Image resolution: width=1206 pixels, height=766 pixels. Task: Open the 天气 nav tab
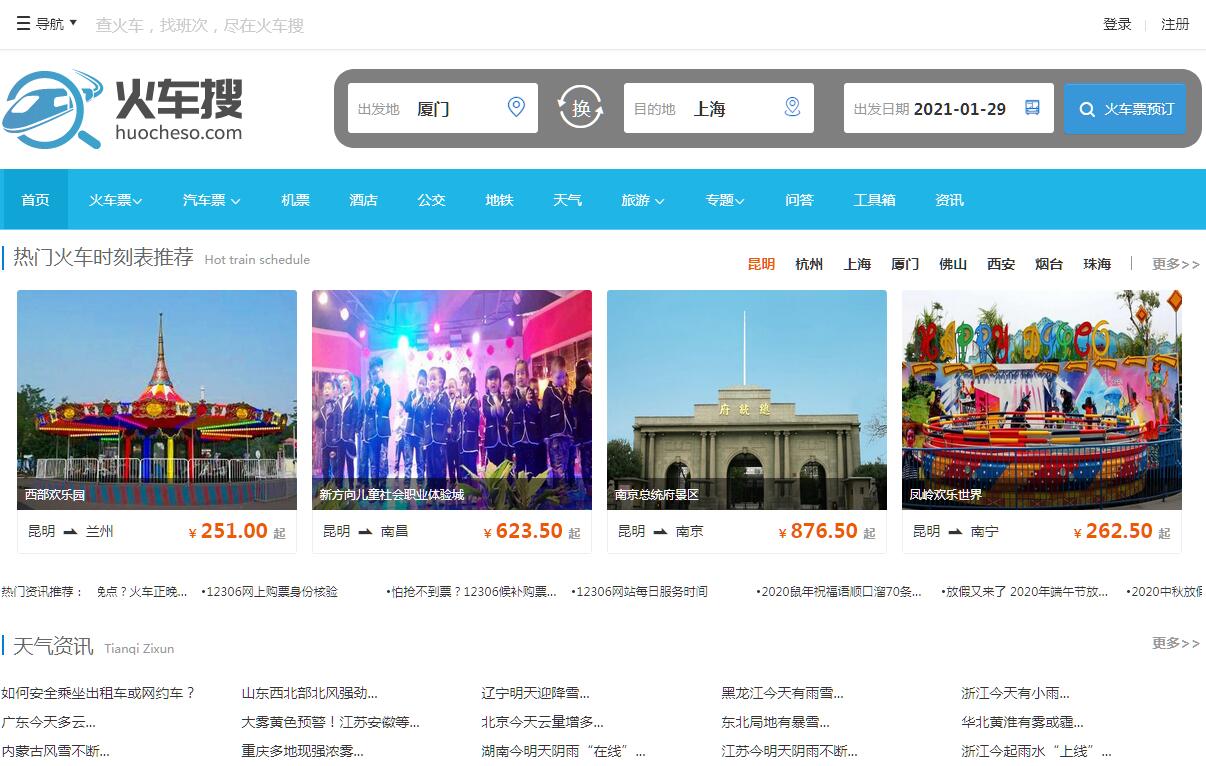pyautogui.click(x=567, y=200)
